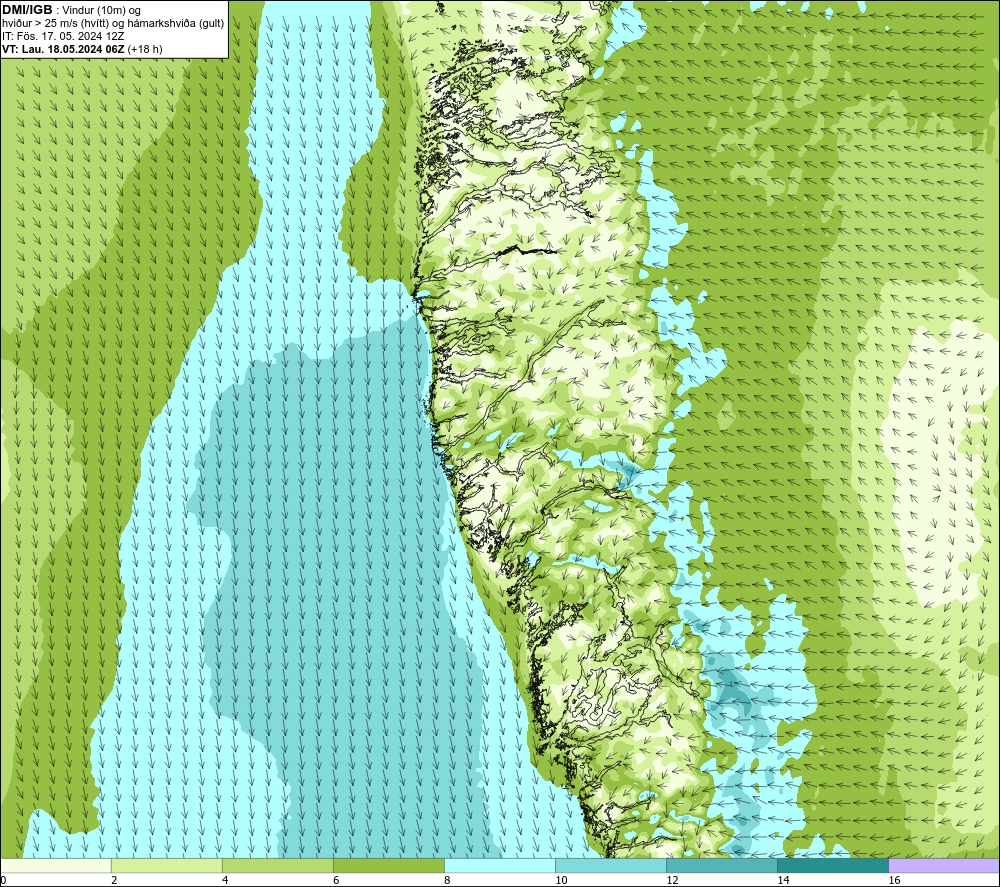The height and width of the screenshot is (887, 1000).
Task: Click the 'Vindur (10m) og' legend text
Action: (x=101, y=11)
